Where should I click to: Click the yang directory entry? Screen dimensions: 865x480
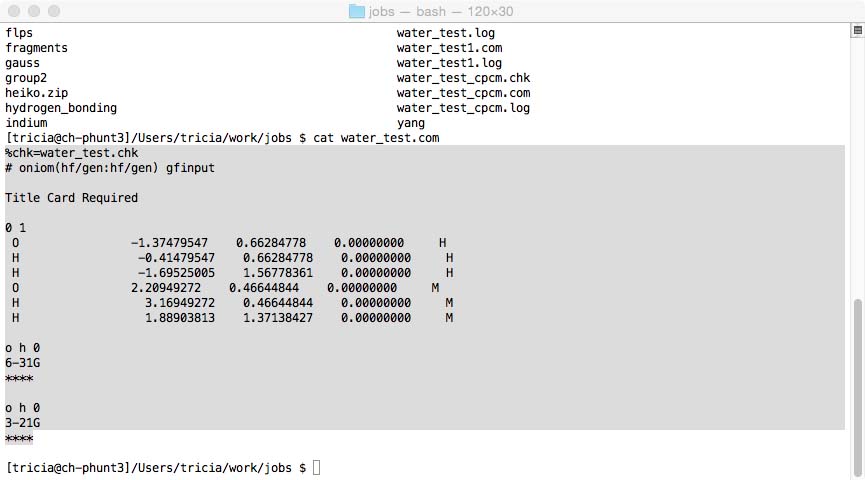(x=411, y=123)
